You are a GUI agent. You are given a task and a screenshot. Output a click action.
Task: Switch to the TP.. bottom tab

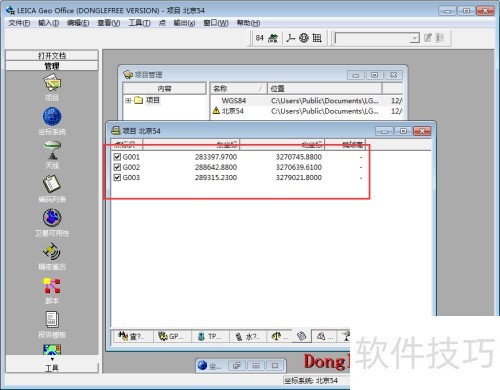click(x=210, y=336)
